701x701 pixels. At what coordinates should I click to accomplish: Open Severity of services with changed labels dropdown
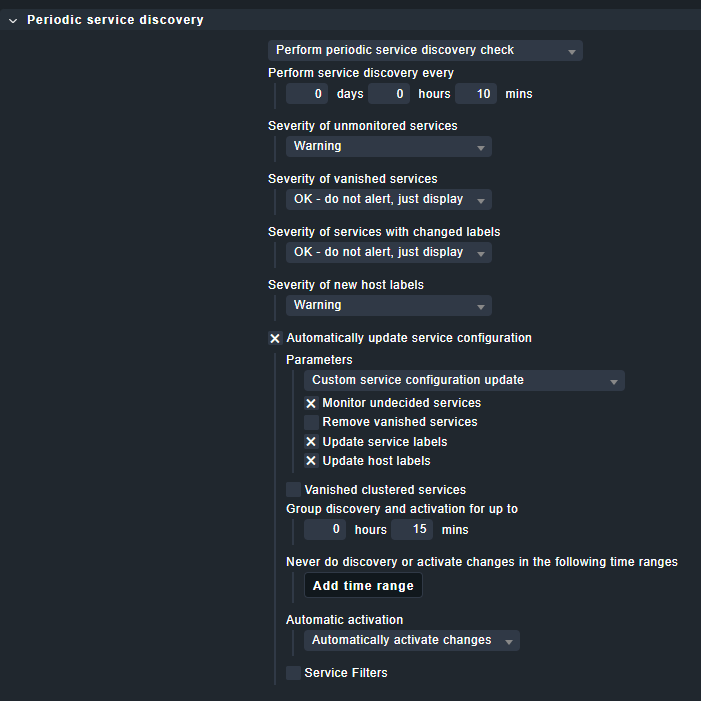[x=389, y=252]
